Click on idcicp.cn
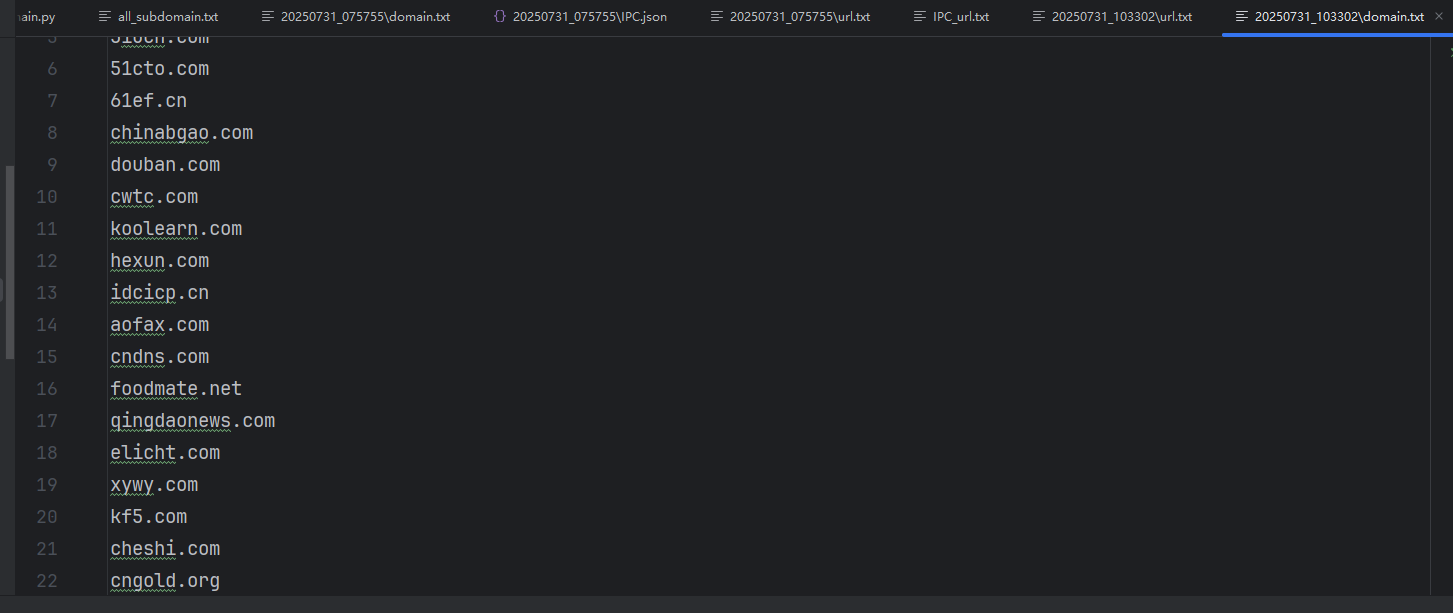Image resolution: width=1453 pixels, height=613 pixels. (x=160, y=293)
